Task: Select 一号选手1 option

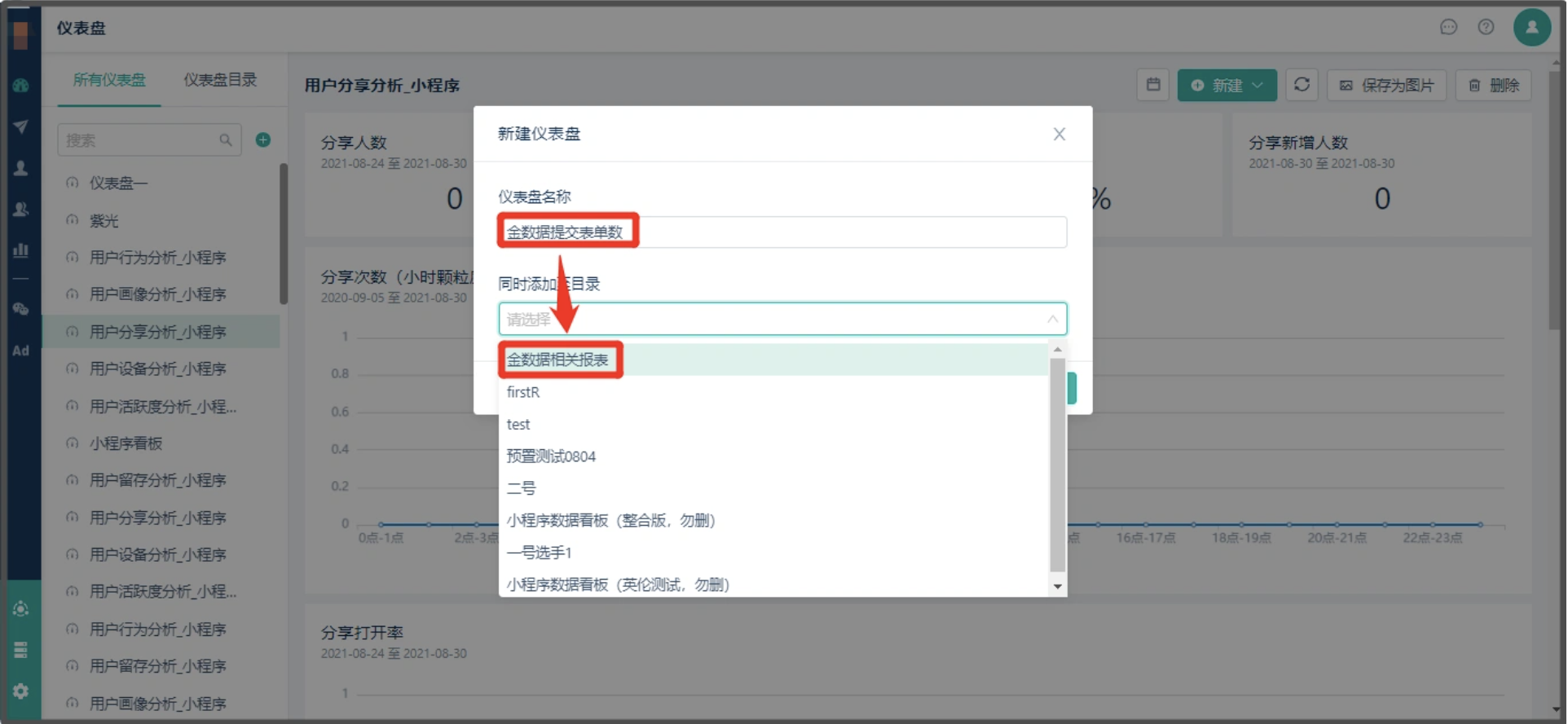Action: point(773,553)
